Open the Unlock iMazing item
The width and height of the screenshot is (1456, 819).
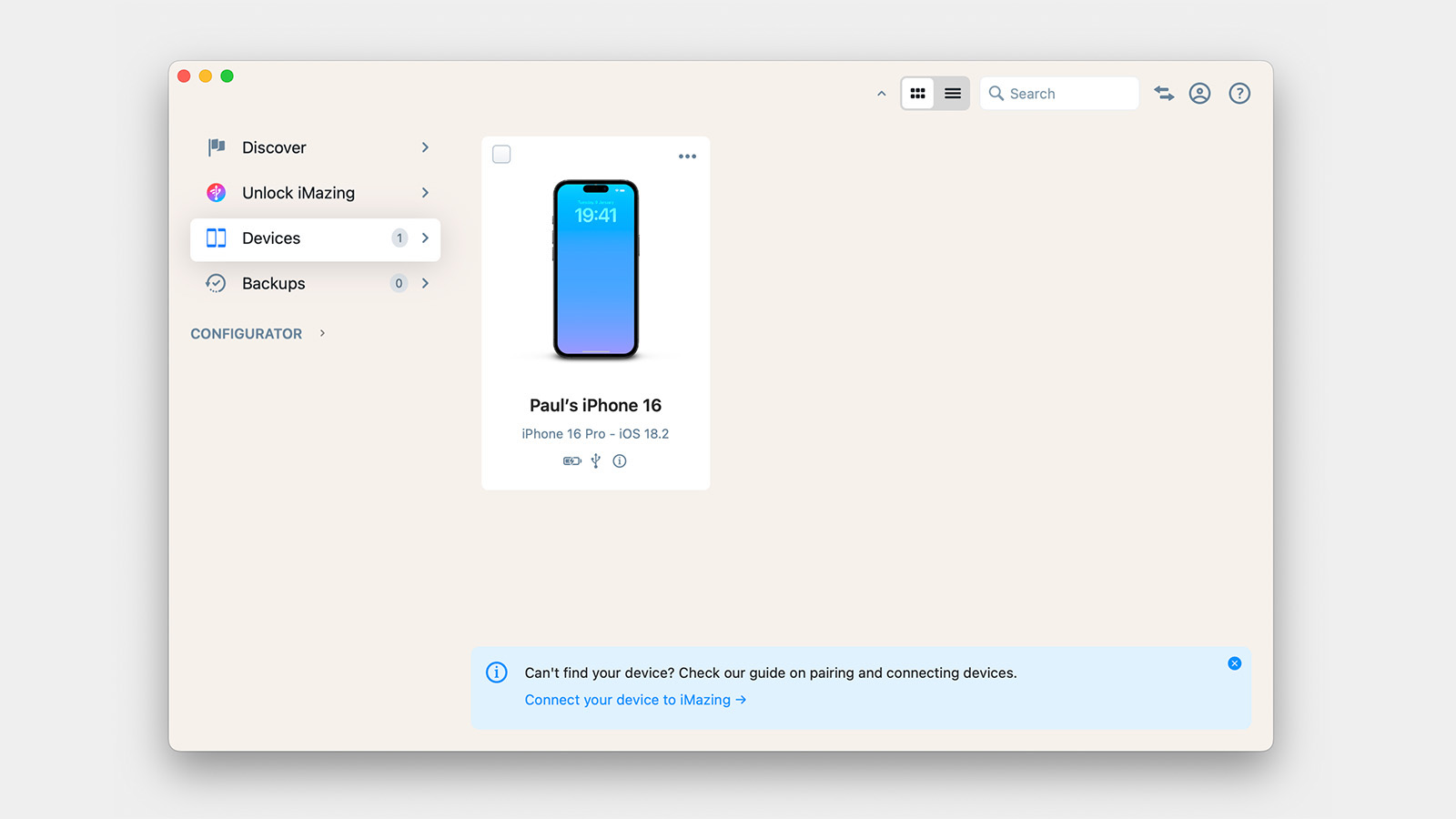pos(315,193)
